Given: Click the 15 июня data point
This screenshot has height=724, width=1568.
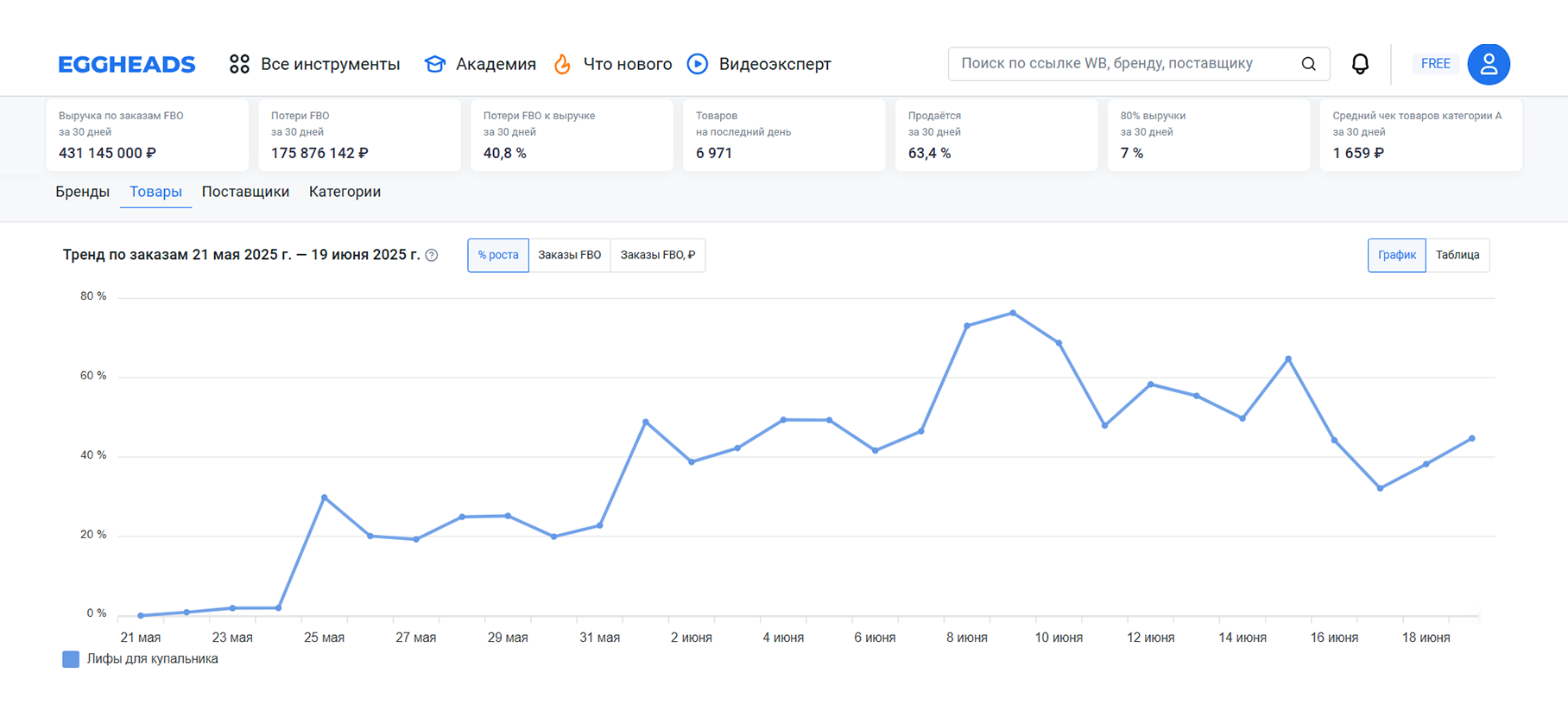Looking at the screenshot, I should (1288, 359).
